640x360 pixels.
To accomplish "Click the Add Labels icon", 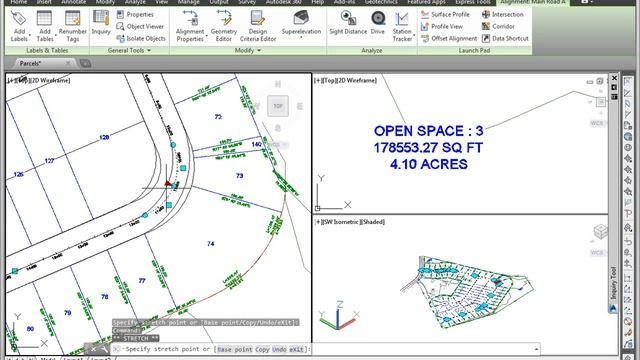I will [x=19, y=18].
